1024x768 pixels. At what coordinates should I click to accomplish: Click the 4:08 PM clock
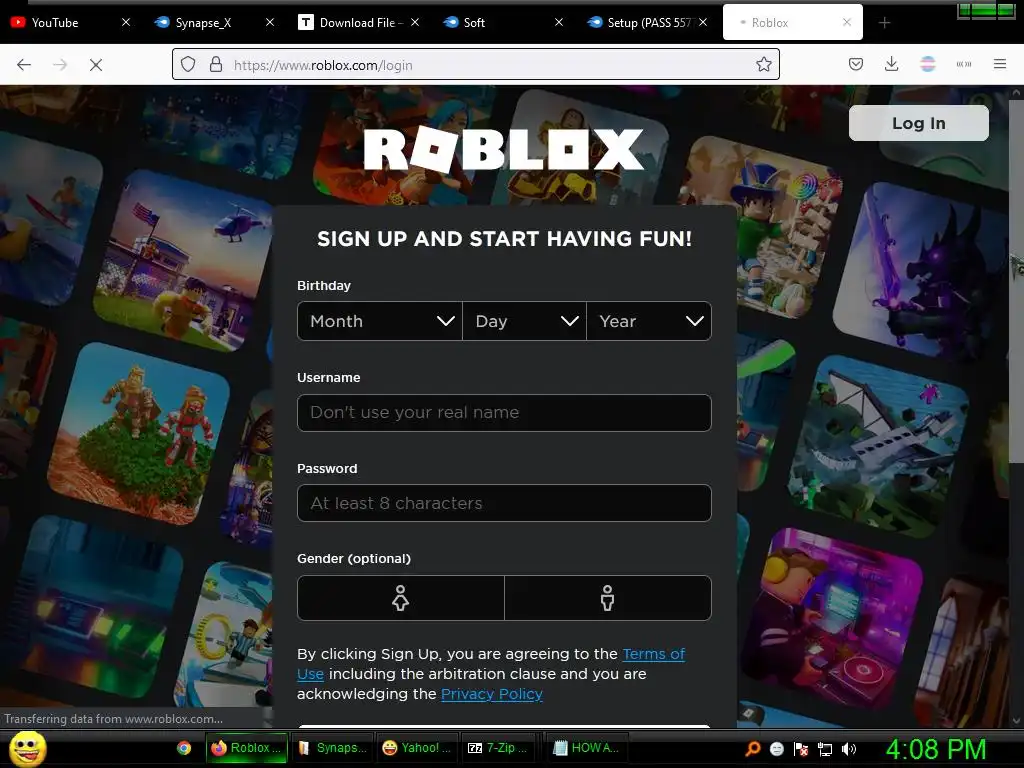(935, 749)
